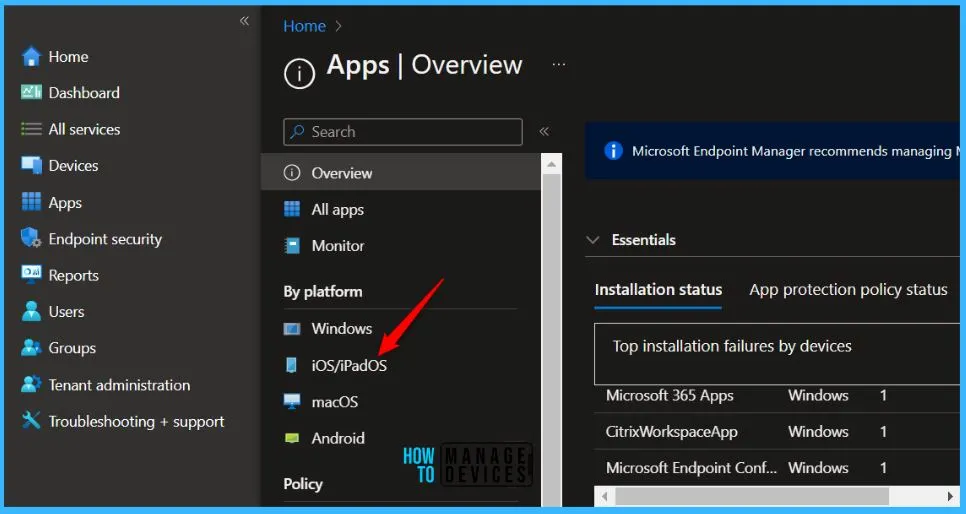Go to Dashboard in sidebar
This screenshot has height=514, width=966.
point(84,92)
